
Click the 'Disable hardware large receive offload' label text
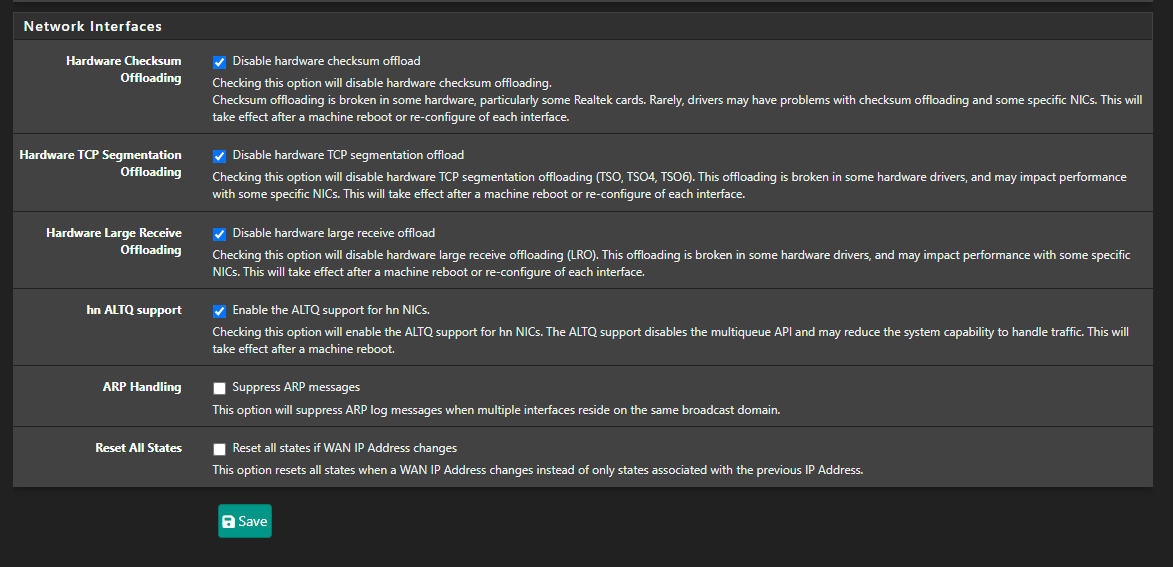334,233
